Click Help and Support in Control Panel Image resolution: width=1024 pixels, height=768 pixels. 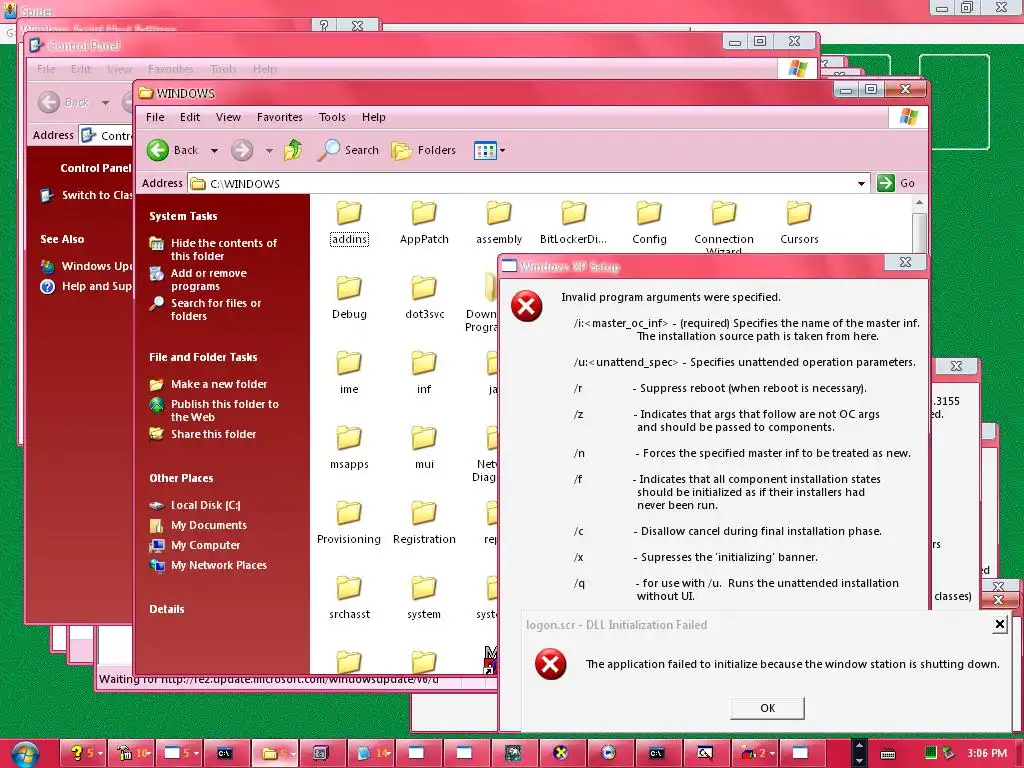[x=86, y=286]
